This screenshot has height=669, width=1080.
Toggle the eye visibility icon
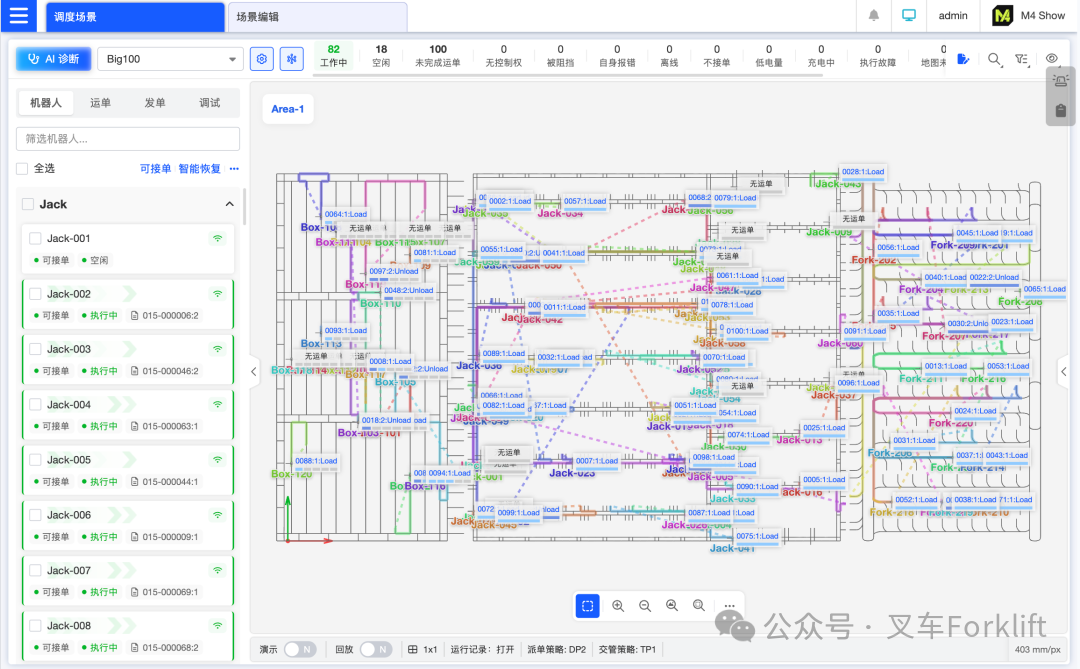[1051, 59]
